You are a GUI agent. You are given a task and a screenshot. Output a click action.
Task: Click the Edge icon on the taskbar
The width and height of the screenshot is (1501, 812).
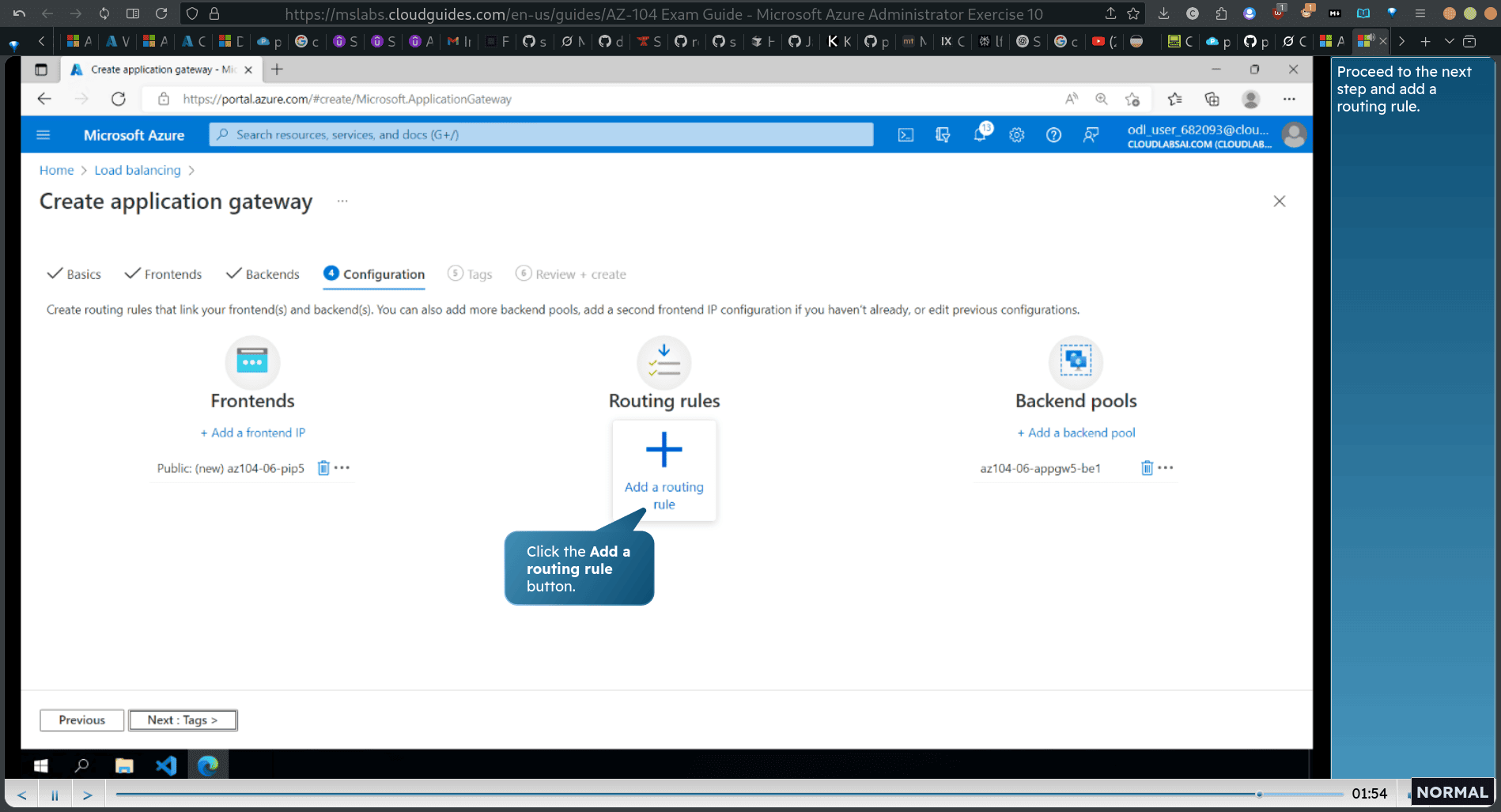click(x=208, y=765)
